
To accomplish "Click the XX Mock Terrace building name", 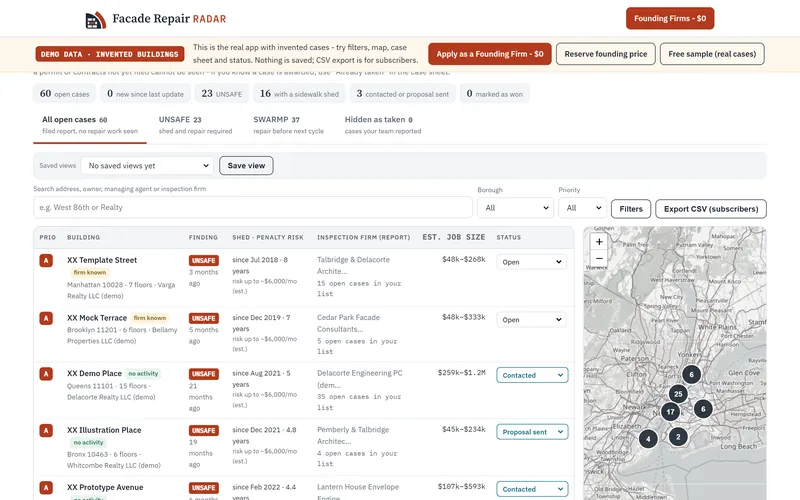I will (97, 318).
